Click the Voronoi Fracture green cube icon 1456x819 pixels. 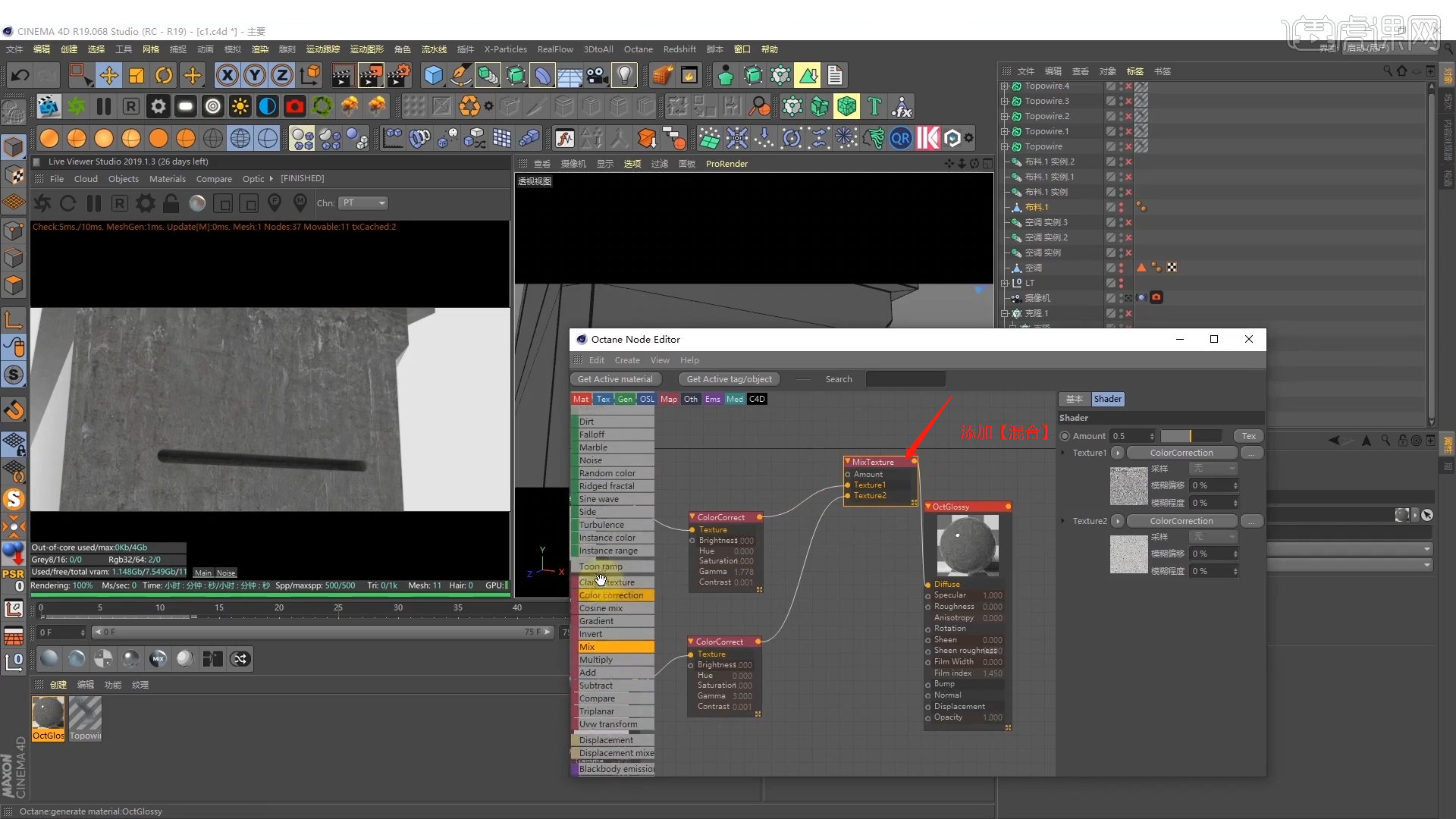847,106
